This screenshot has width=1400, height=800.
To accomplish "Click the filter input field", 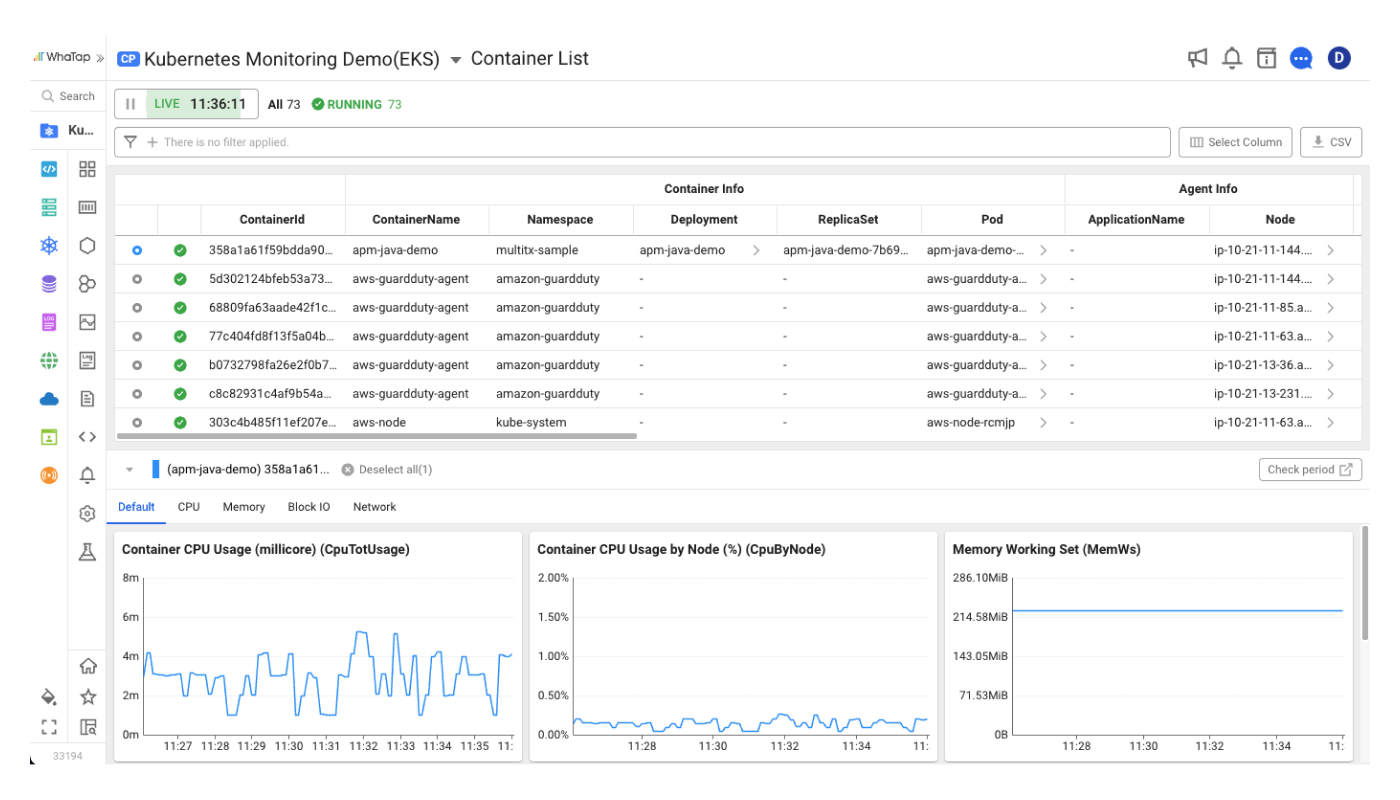I will (x=643, y=142).
